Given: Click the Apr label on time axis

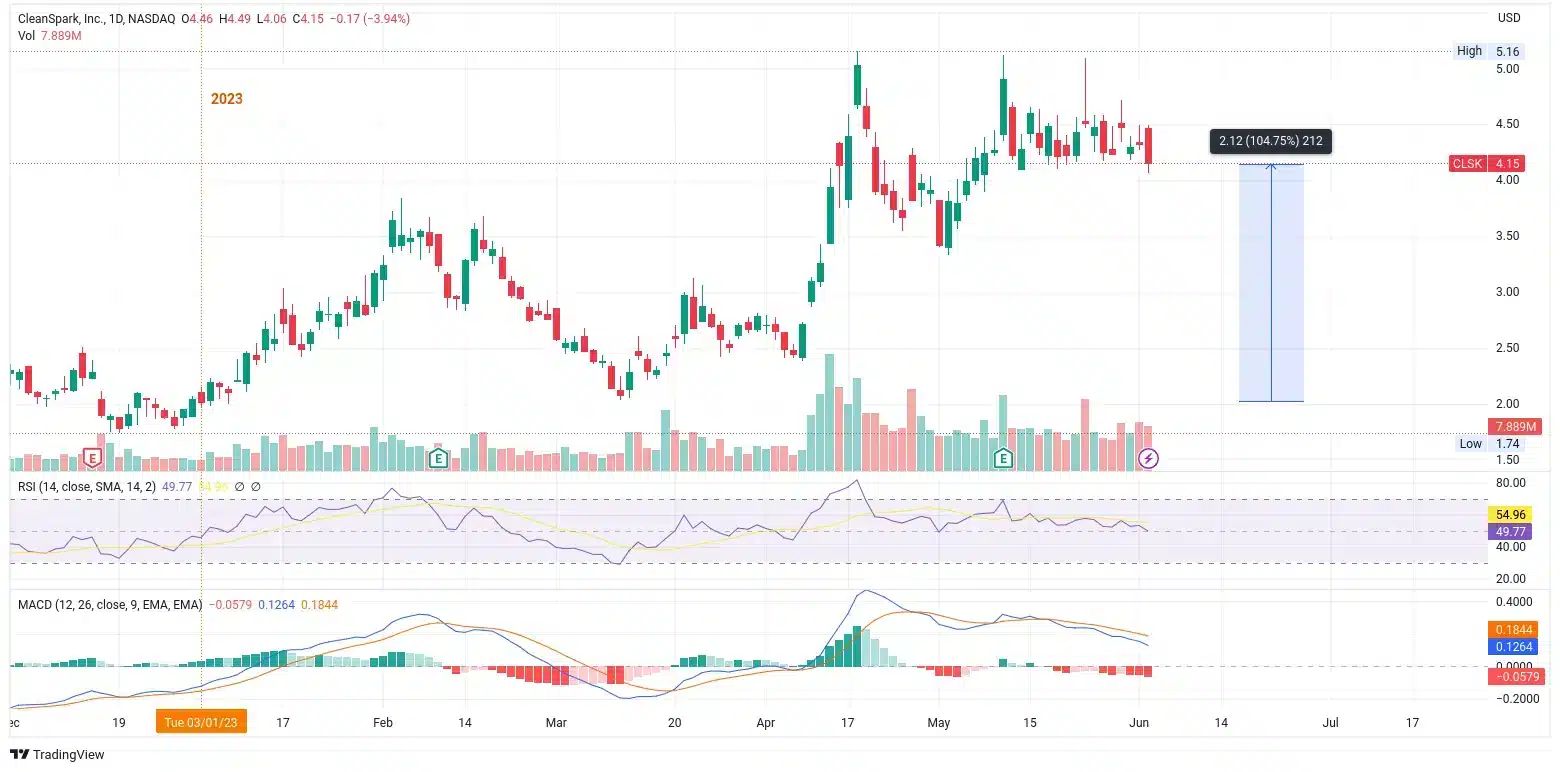Looking at the screenshot, I should point(766,722).
